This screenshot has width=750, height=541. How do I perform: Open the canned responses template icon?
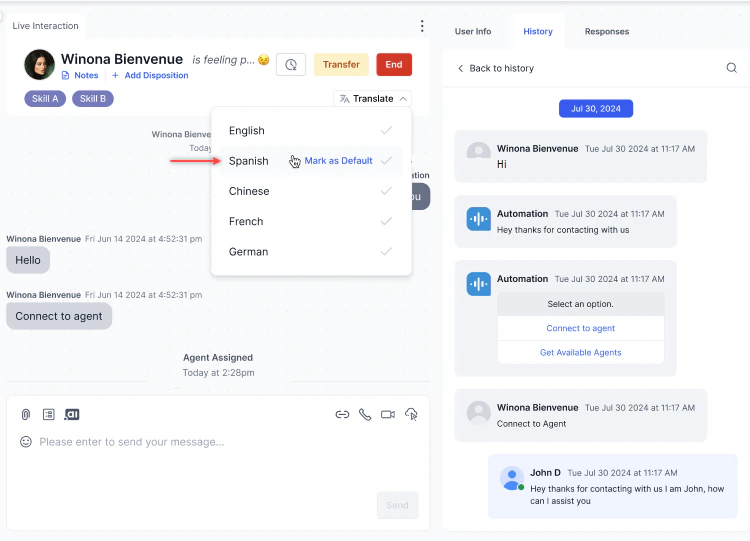pos(49,414)
